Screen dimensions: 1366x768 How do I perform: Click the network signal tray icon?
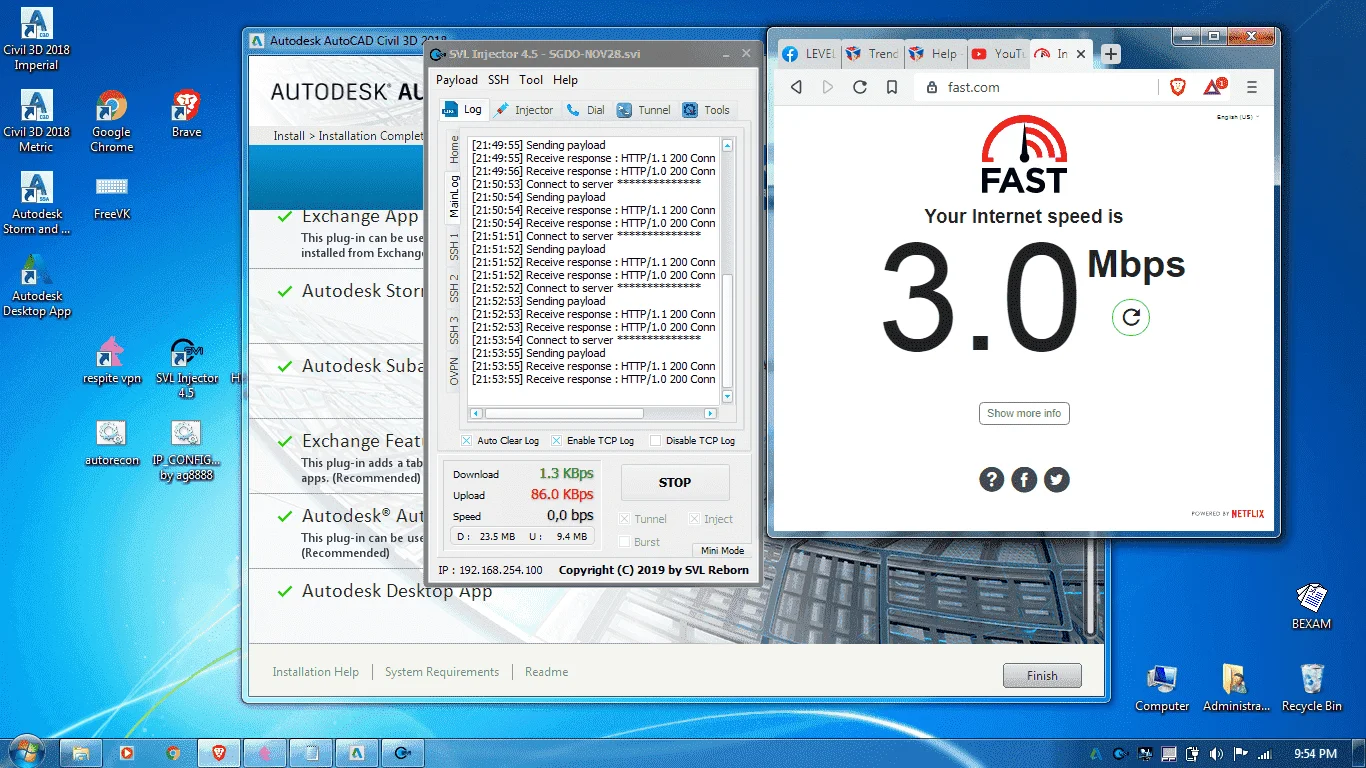1264,754
